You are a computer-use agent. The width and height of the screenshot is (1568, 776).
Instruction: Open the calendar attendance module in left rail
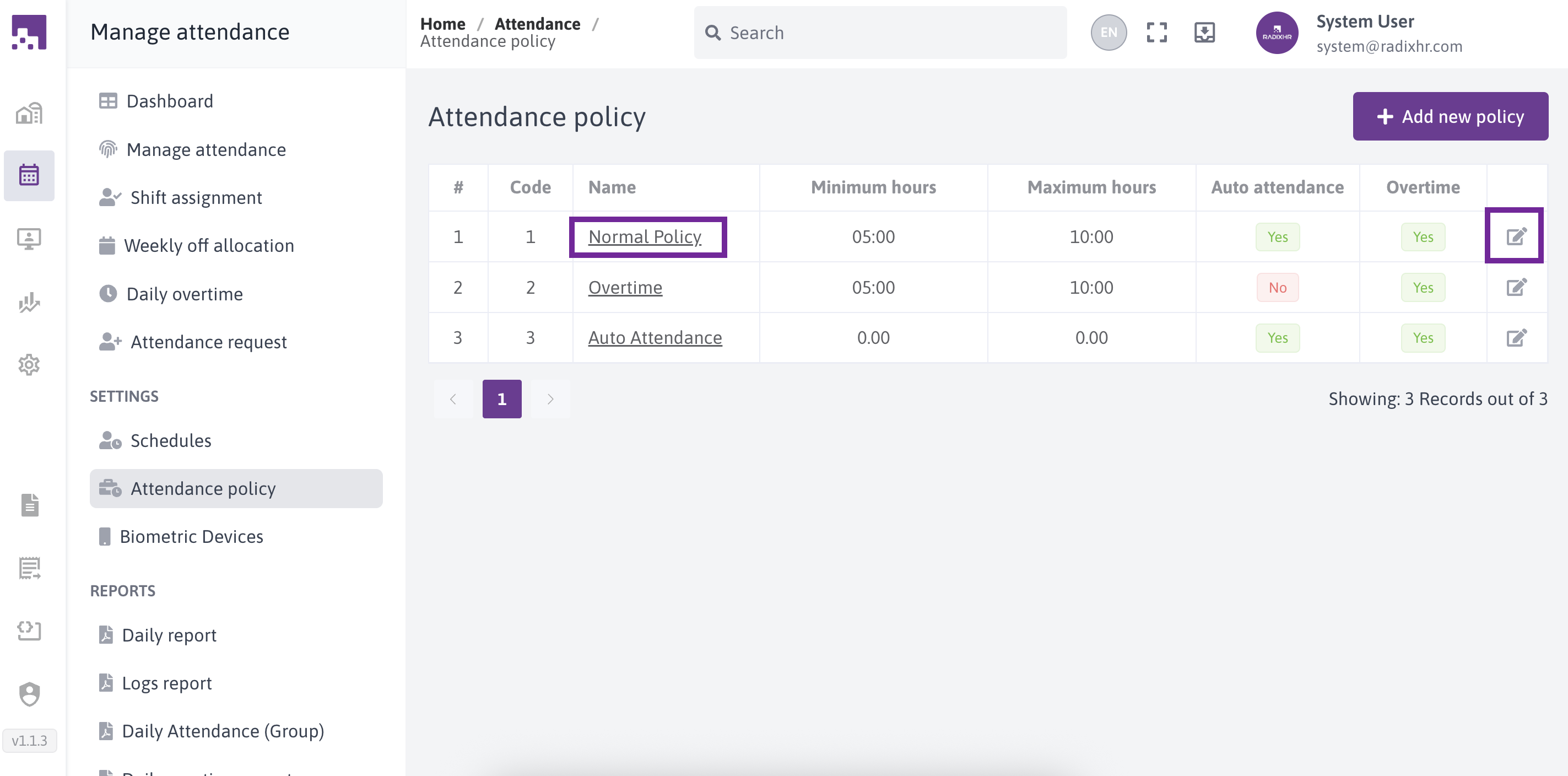click(x=29, y=175)
